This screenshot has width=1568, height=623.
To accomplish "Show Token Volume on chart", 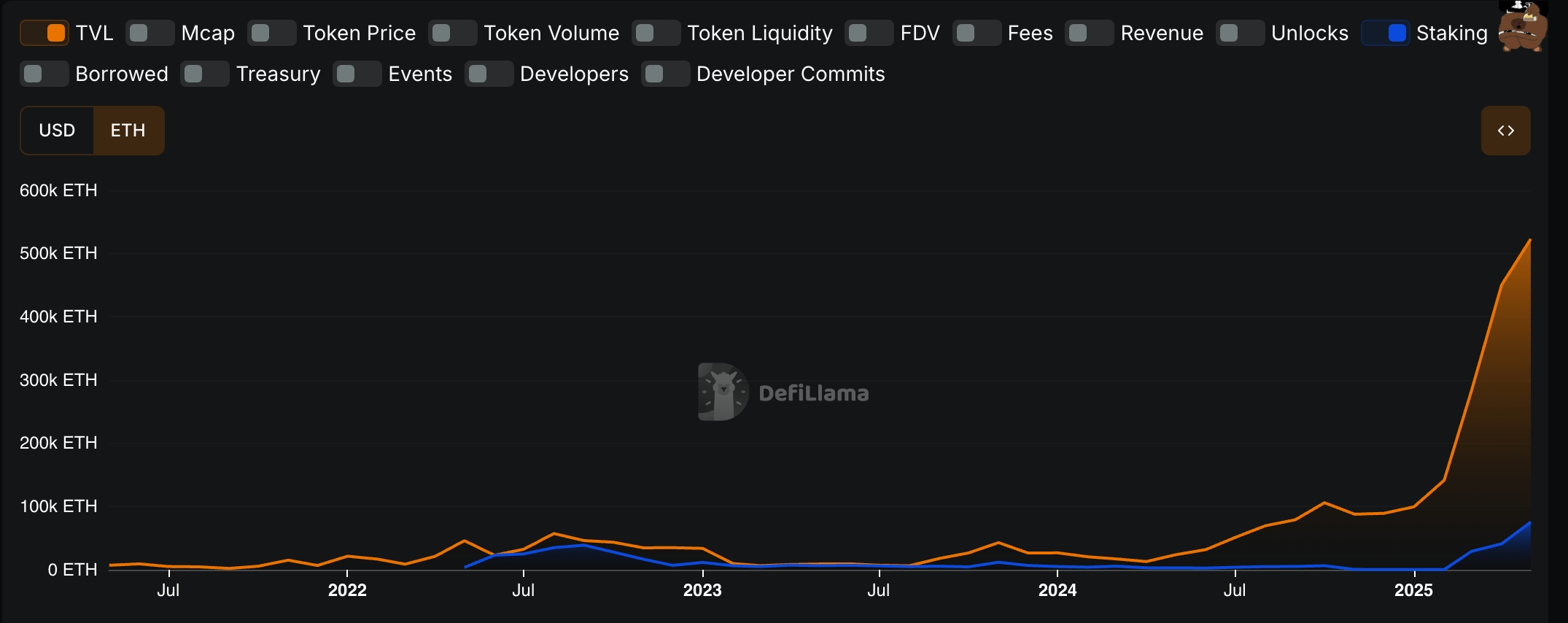I will pyautogui.click(x=452, y=34).
